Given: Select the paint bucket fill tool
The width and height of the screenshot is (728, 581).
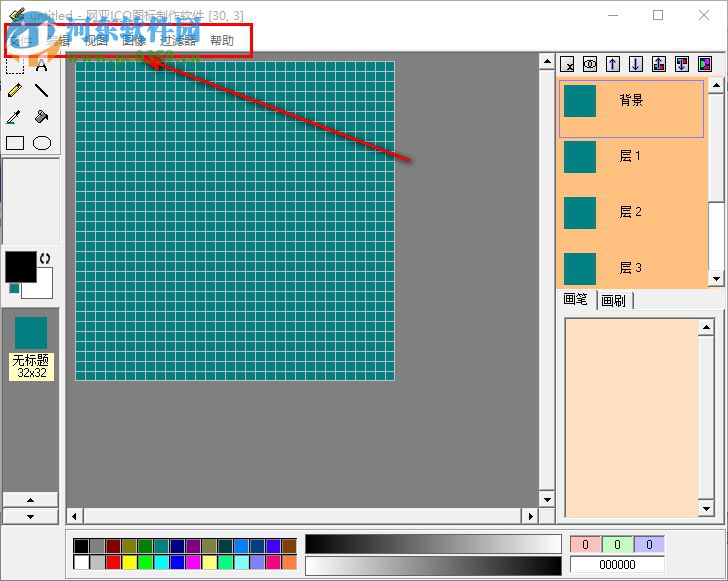Looking at the screenshot, I should pos(41,117).
